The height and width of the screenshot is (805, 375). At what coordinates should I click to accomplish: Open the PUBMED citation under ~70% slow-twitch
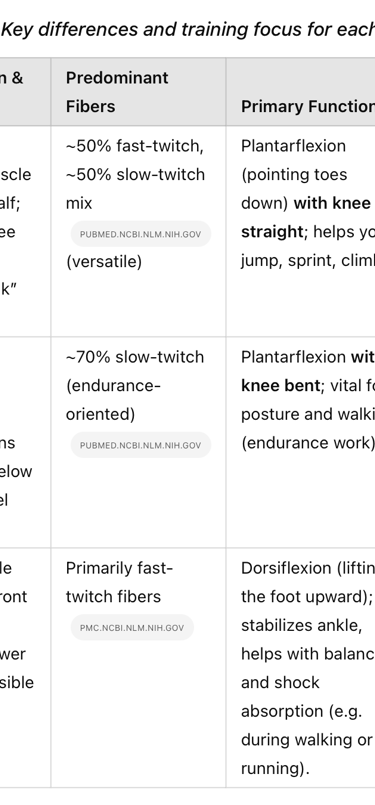coord(141,445)
